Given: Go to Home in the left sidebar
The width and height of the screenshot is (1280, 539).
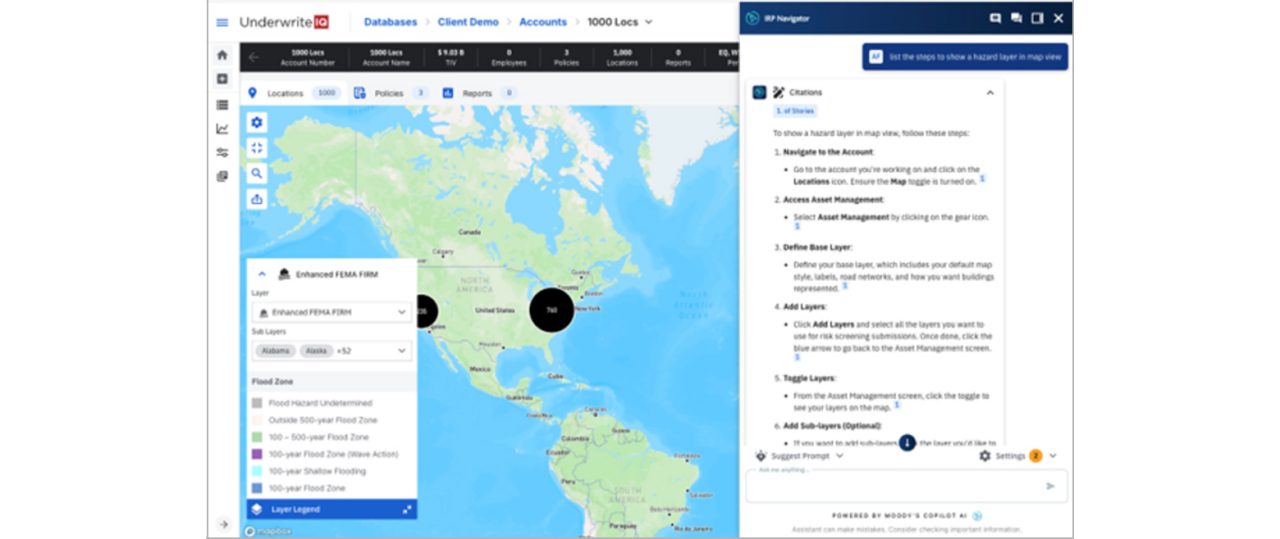Looking at the screenshot, I should pyautogui.click(x=222, y=56).
